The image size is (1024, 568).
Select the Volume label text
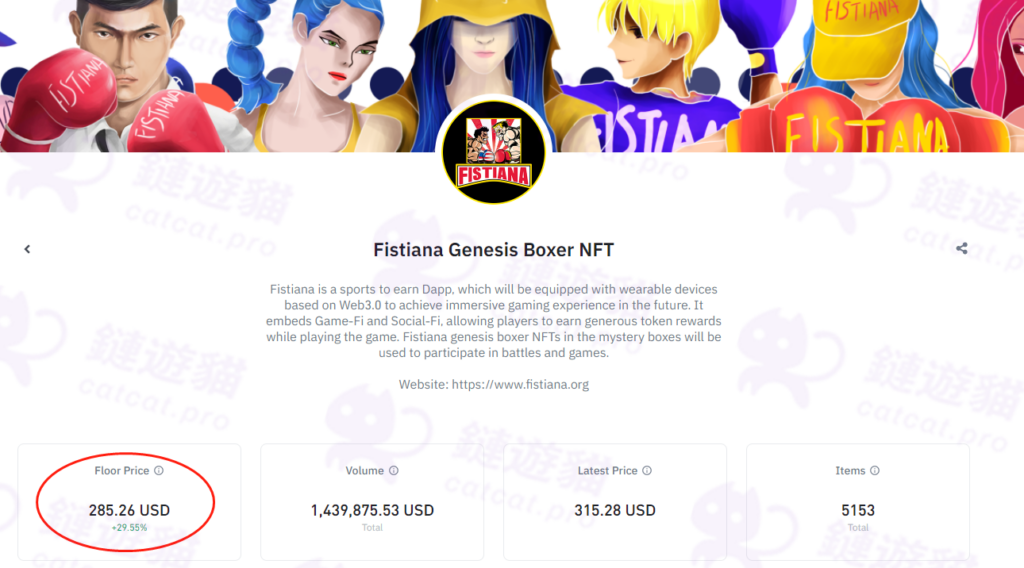pyautogui.click(x=364, y=471)
